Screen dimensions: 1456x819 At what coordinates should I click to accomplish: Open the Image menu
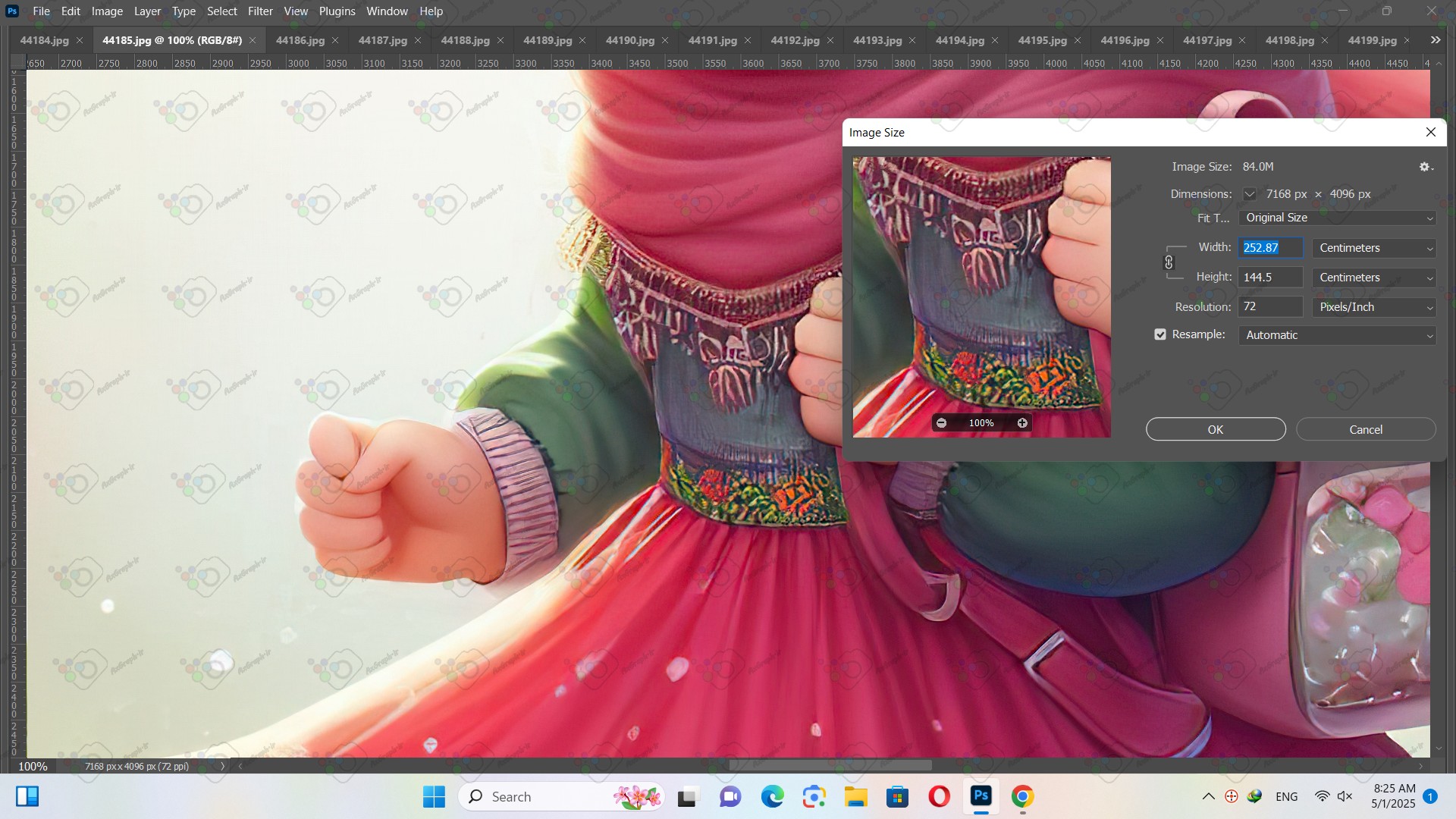point(107,11)
